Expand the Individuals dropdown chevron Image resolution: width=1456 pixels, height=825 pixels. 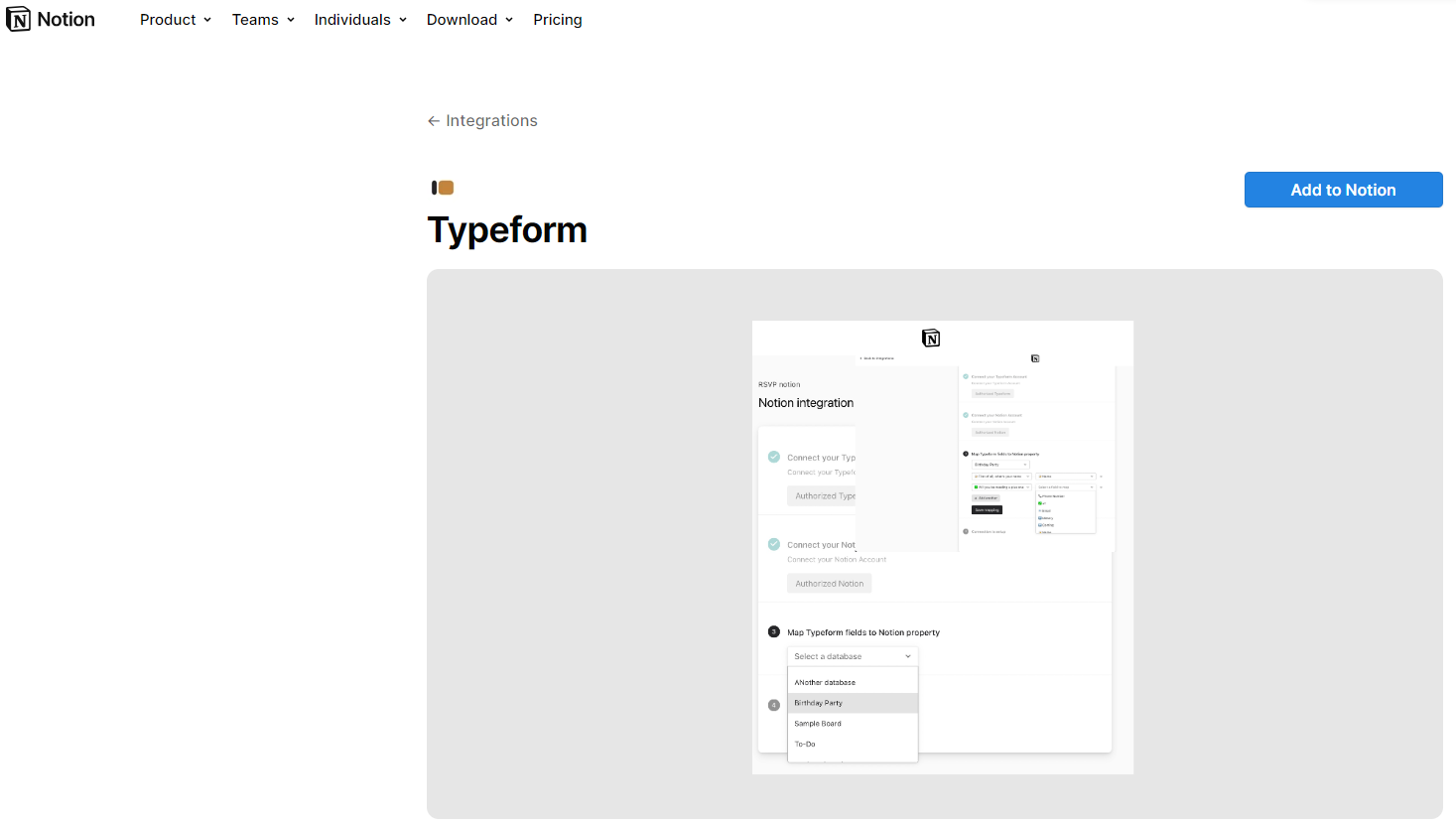pos(403,20)
